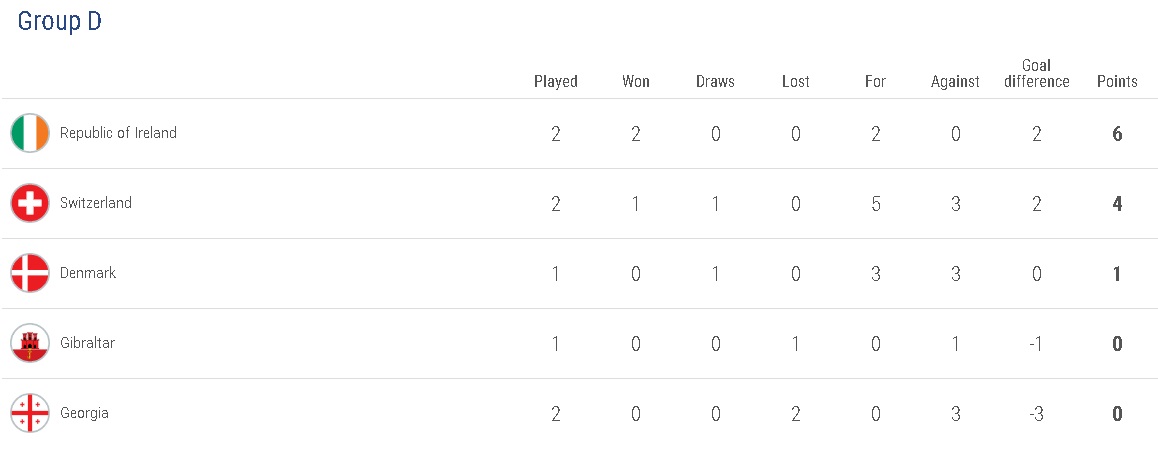Click the Won column header
The height and width of the screenshot is (452, 1158).
[x=636, y=82]
